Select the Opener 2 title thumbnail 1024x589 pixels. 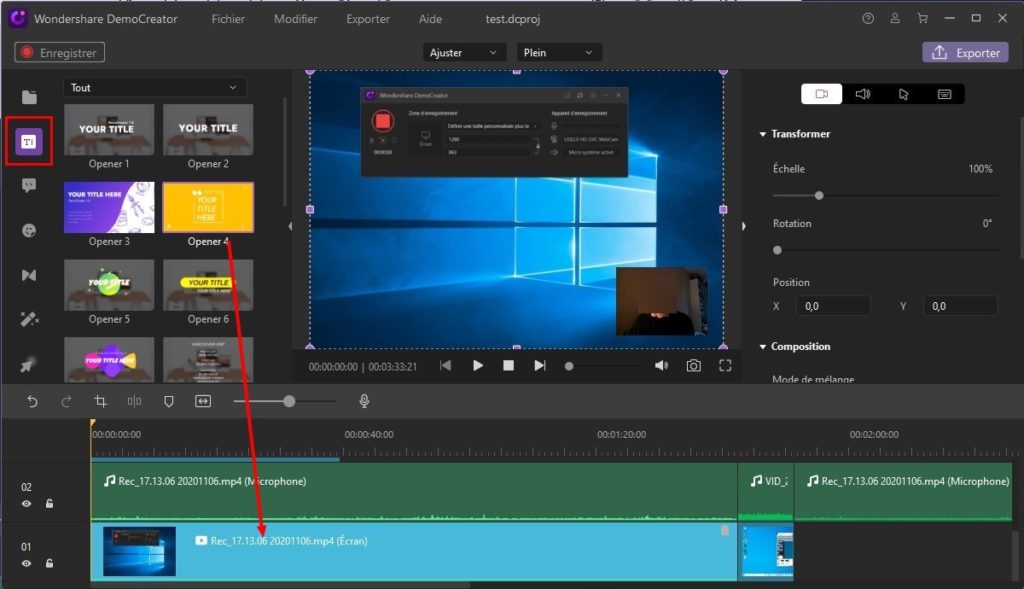click(x=208, y=129)
